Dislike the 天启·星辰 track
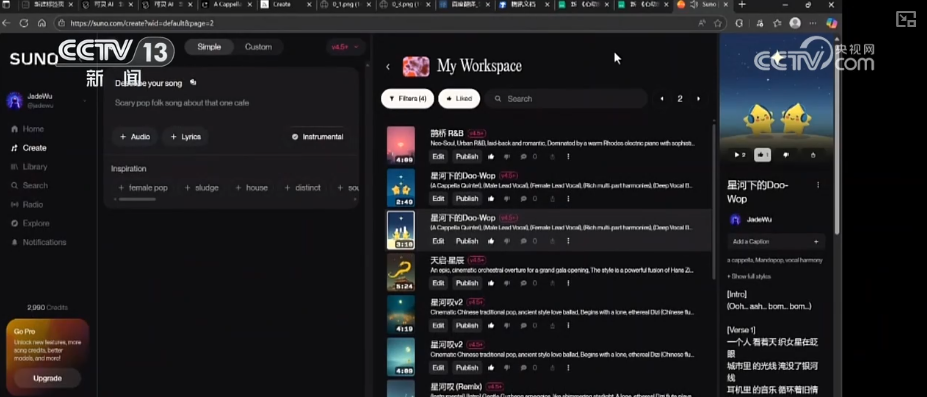Viewport: 927px width, 397px height. click(x=507, y=283)
